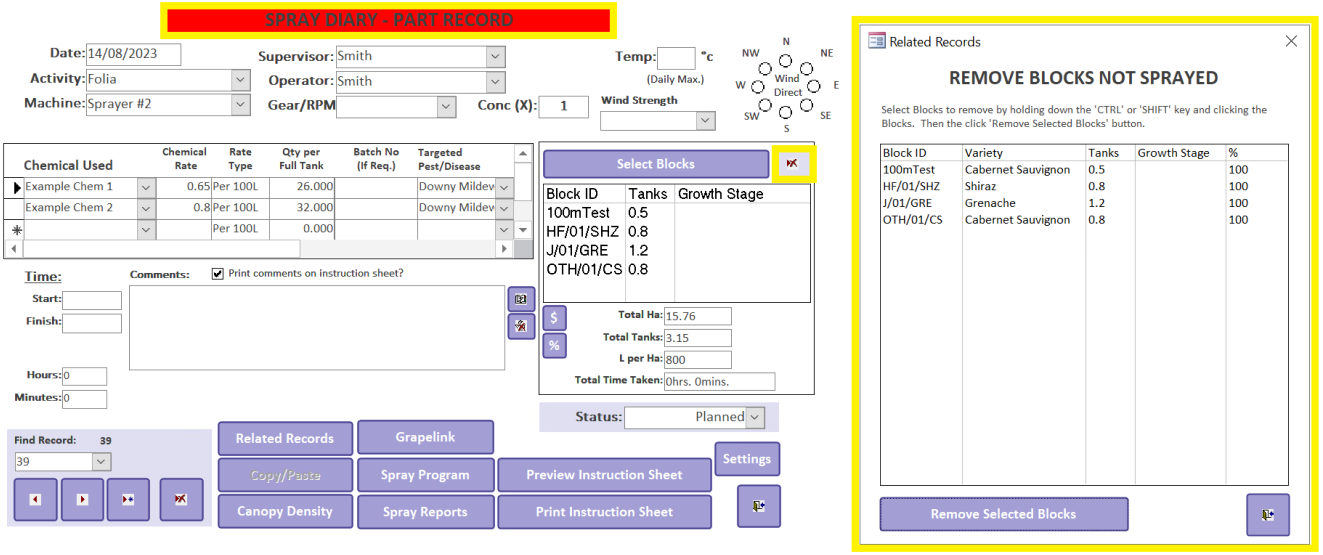
Task: Click the Date field
Action: pos(133,54)
